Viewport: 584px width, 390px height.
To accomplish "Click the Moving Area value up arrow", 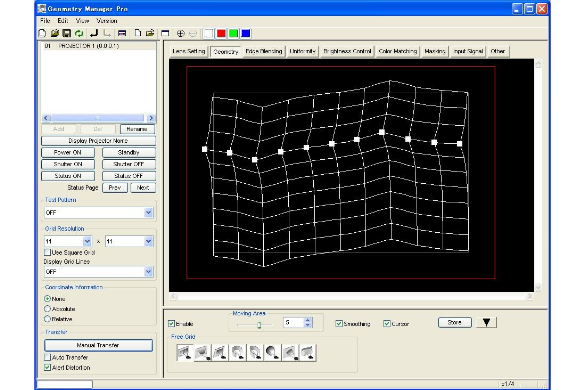I will (308, 320).
